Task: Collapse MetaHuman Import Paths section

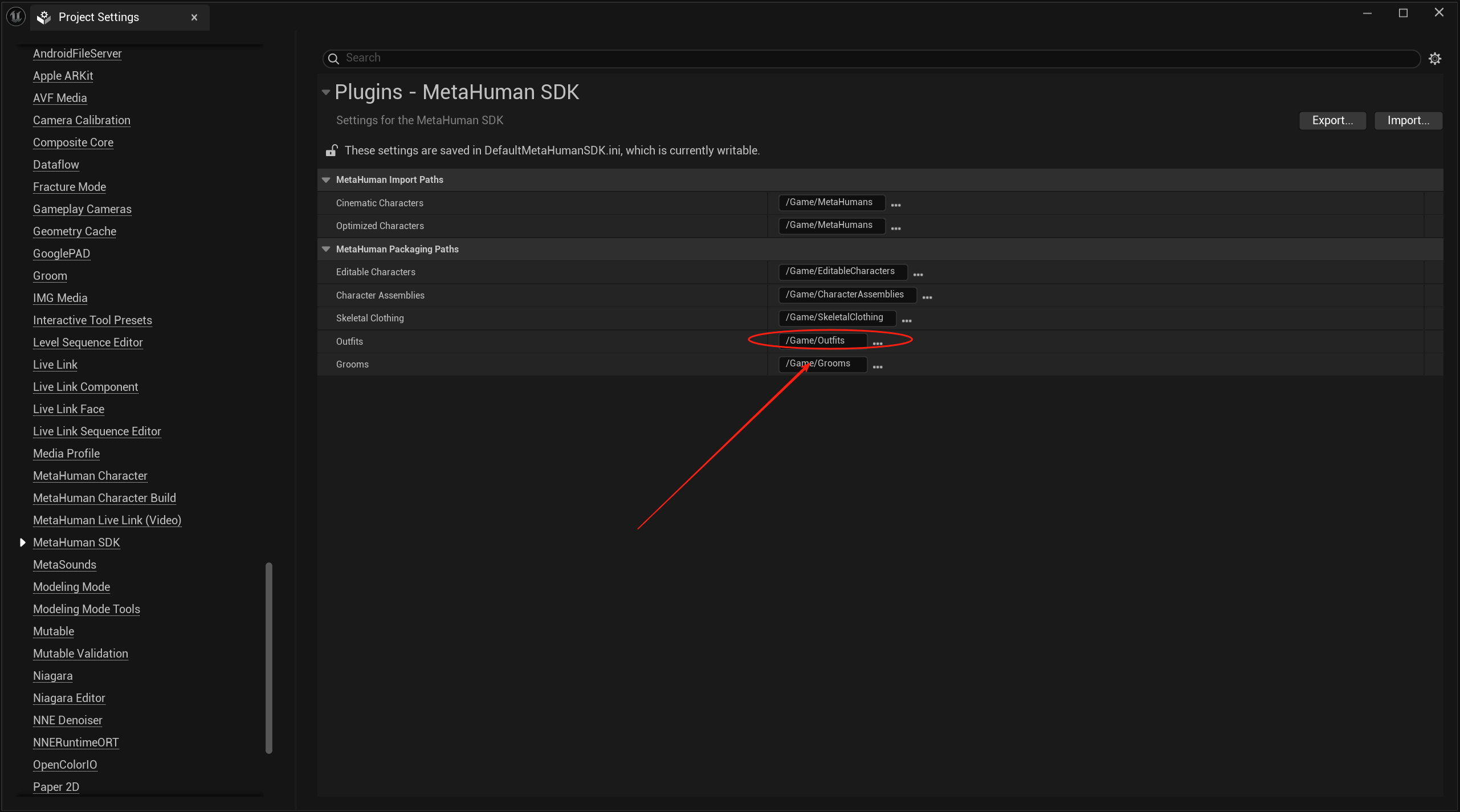Action: [x=326, y=179]
